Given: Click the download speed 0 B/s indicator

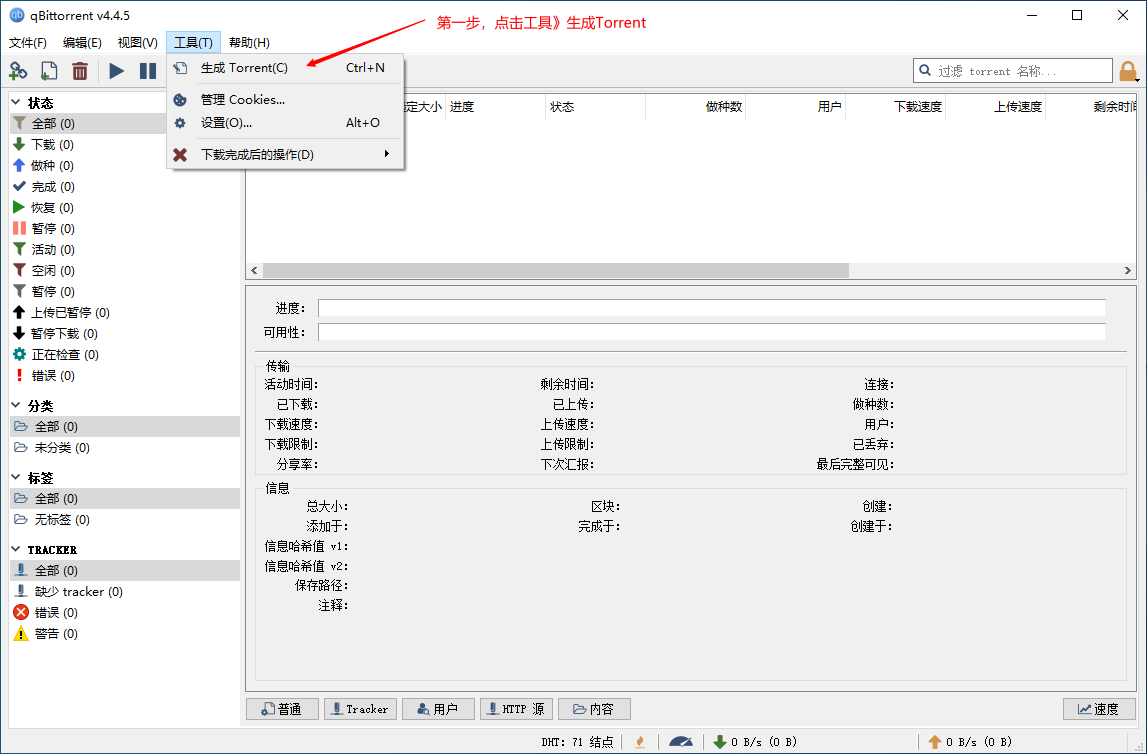Looking at the screenshot, I should 754,742.
